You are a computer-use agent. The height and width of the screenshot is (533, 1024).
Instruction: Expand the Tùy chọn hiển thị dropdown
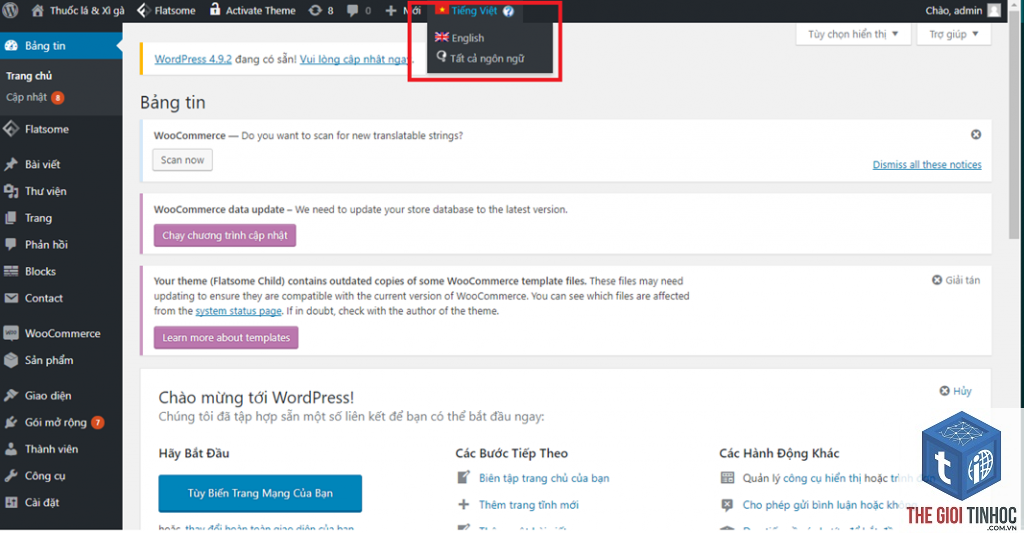(x=853, y=34)
